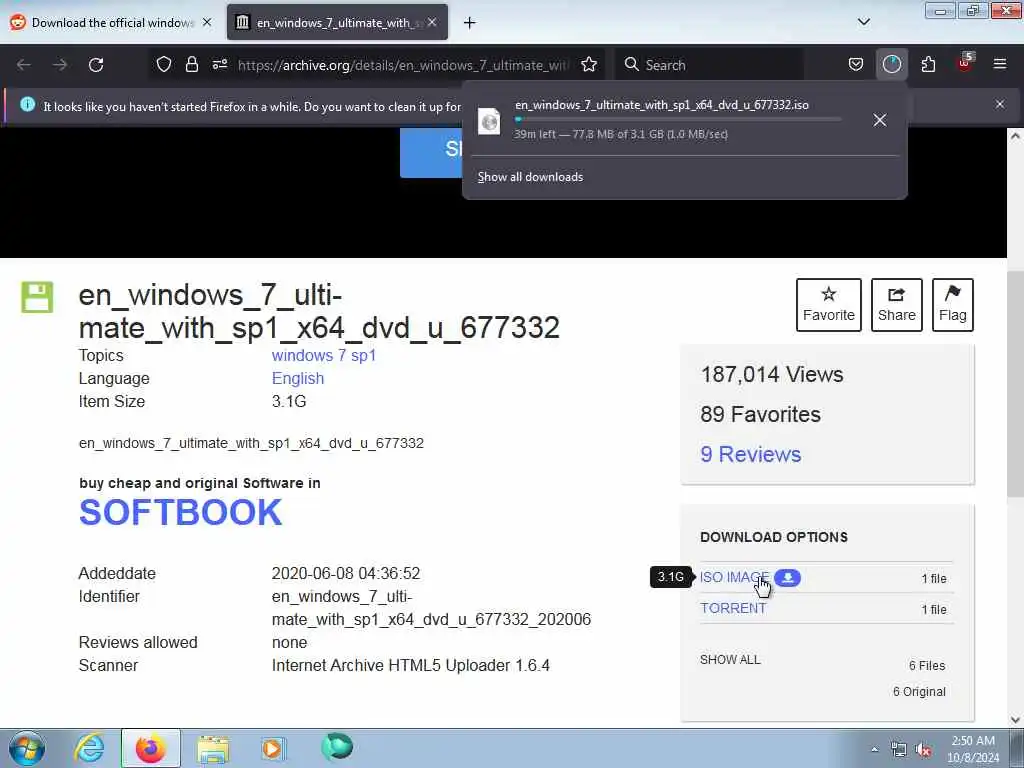
Task: Click the ISO IMAGE download link
Action: click(x=734, y=578)
